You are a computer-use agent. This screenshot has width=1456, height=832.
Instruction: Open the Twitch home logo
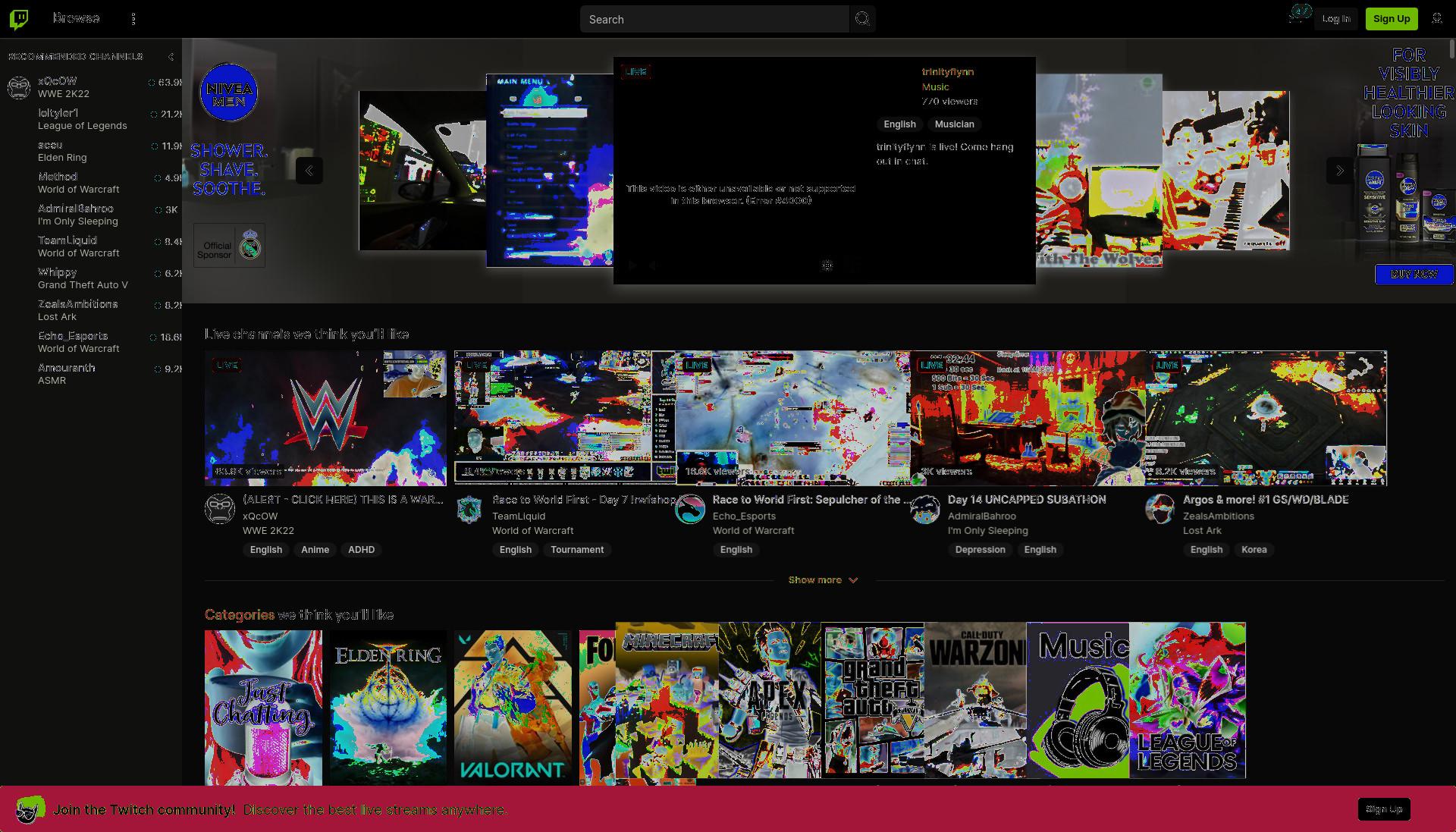(x=19, y=19)
